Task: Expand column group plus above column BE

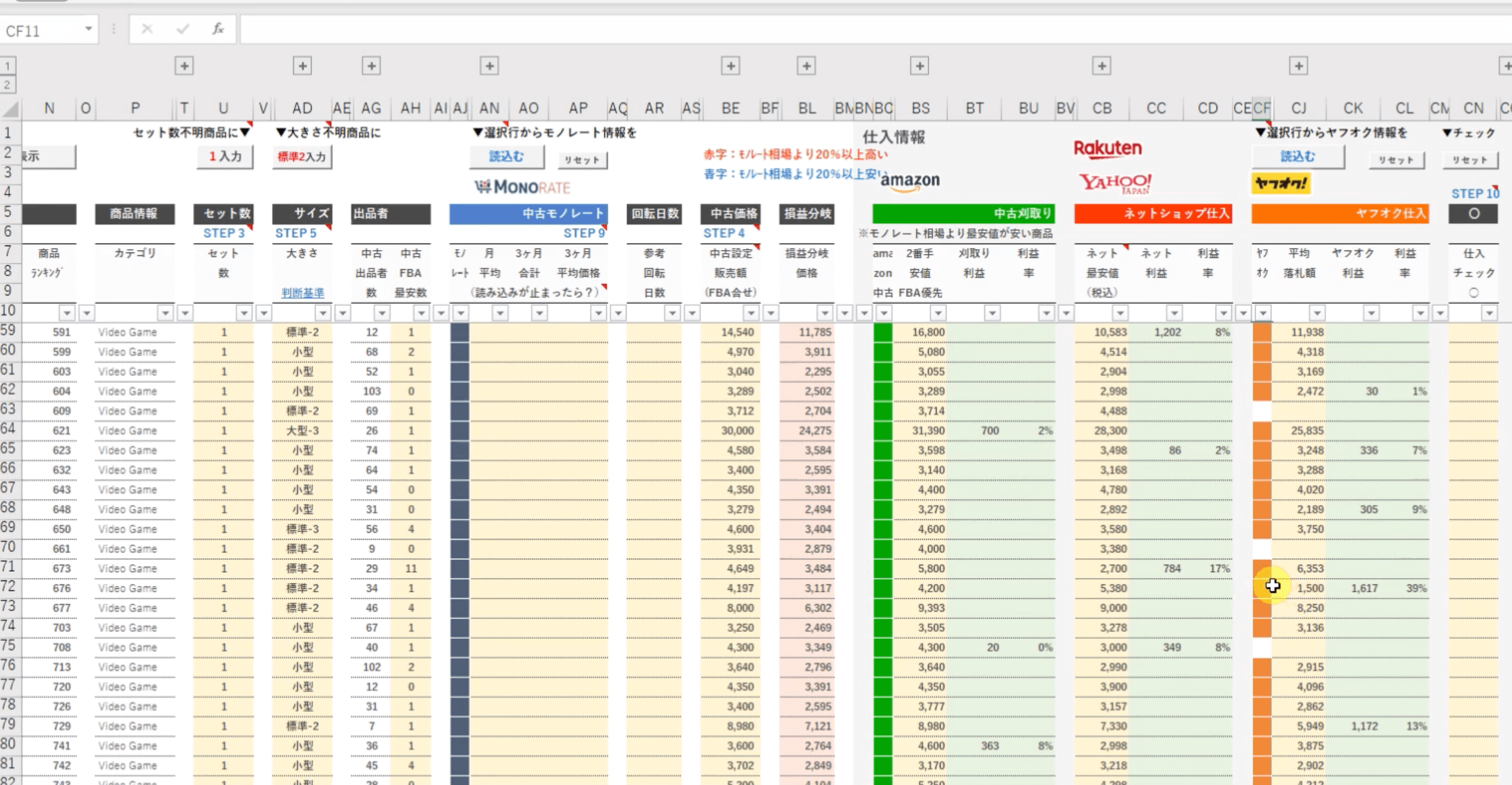Action: click(730, 66)
